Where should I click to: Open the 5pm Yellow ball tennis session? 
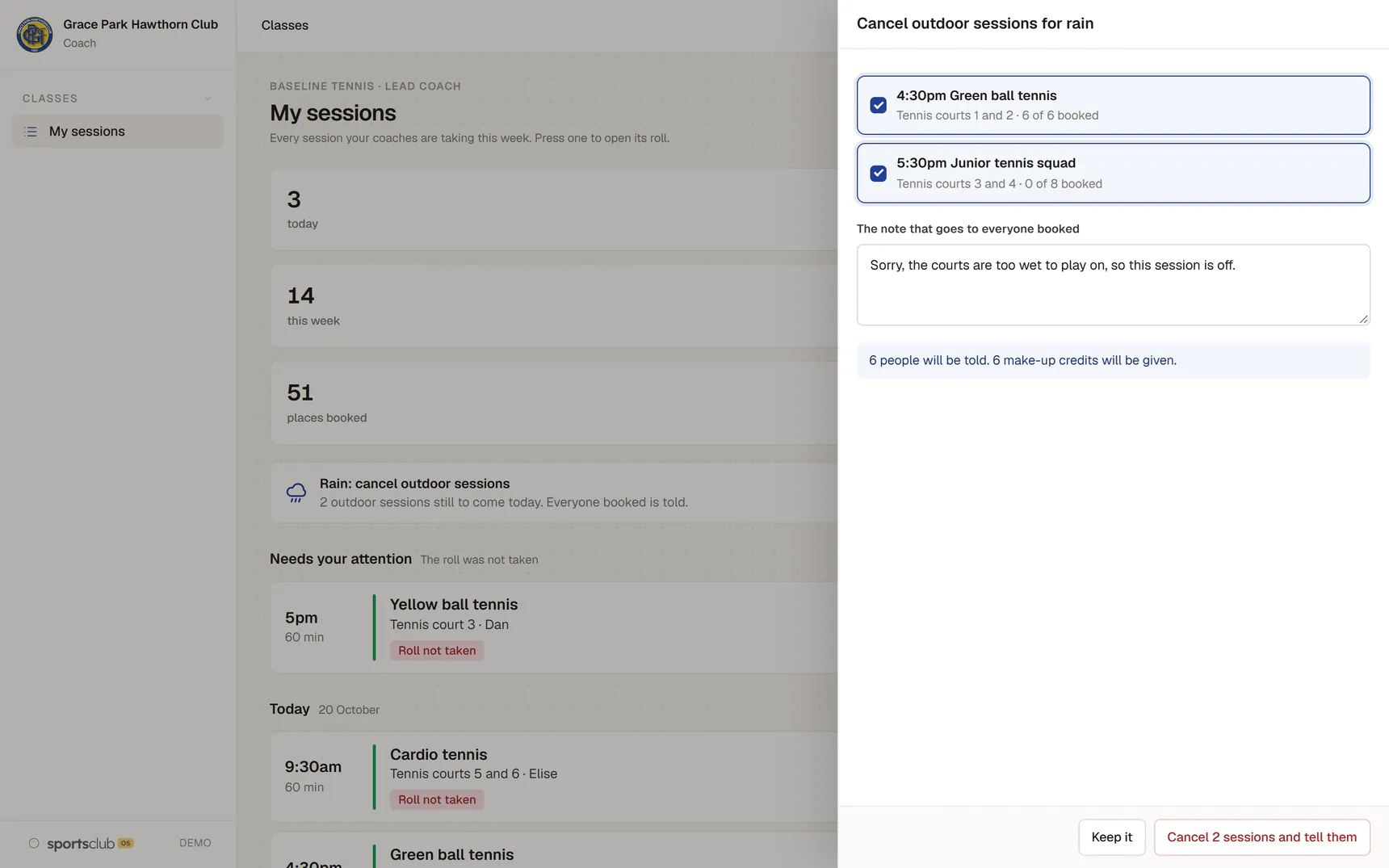tap(554, 627)
